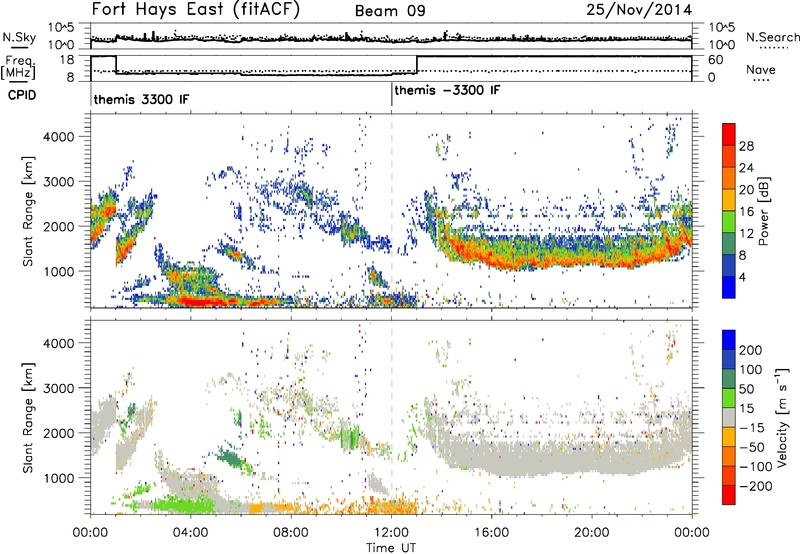This screenshot has width=800, height=554.
Task: Click the 'Power [dB]' color bar title
Action: 763,211
